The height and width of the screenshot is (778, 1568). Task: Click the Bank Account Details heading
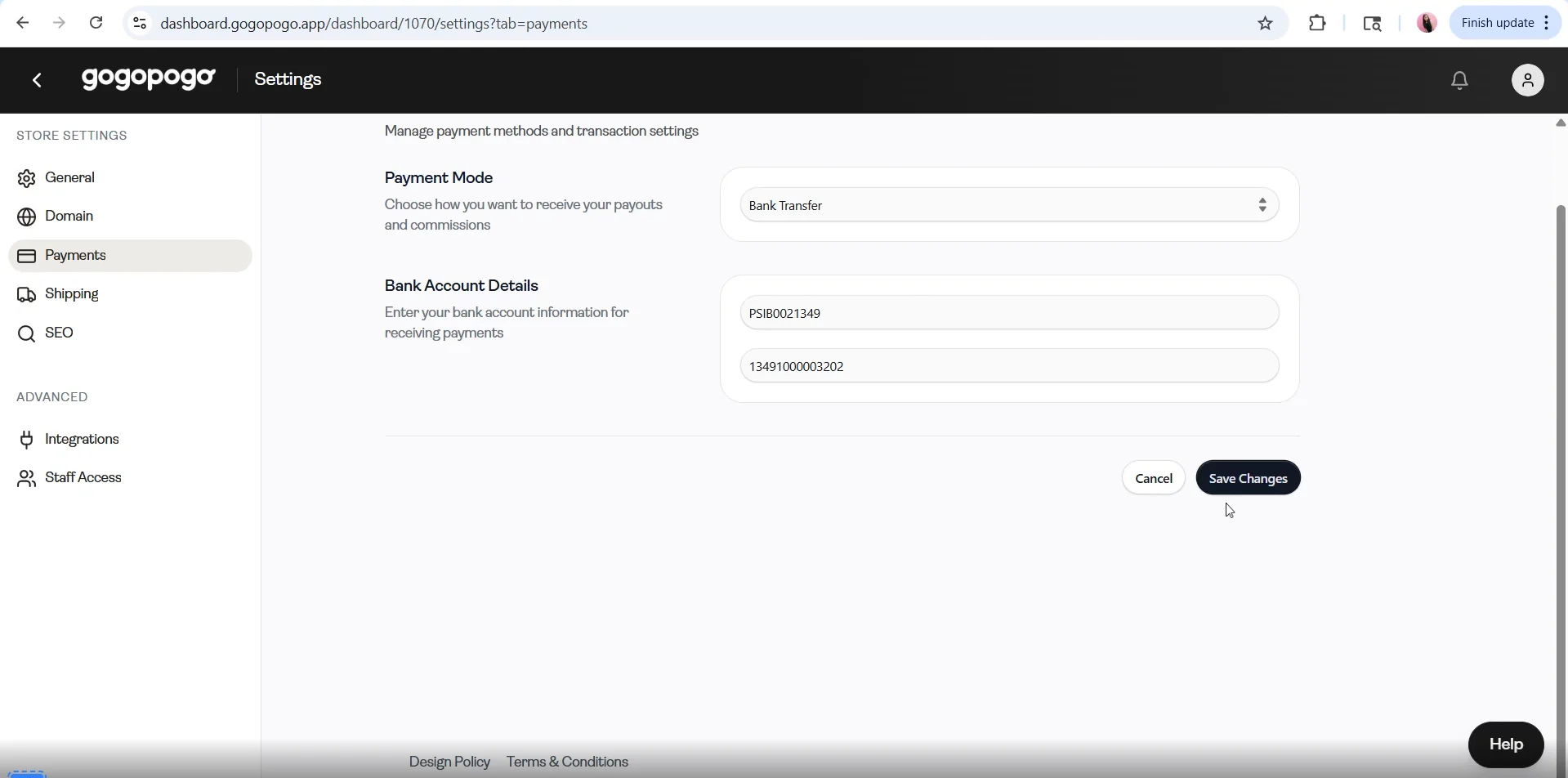[462, 286]
